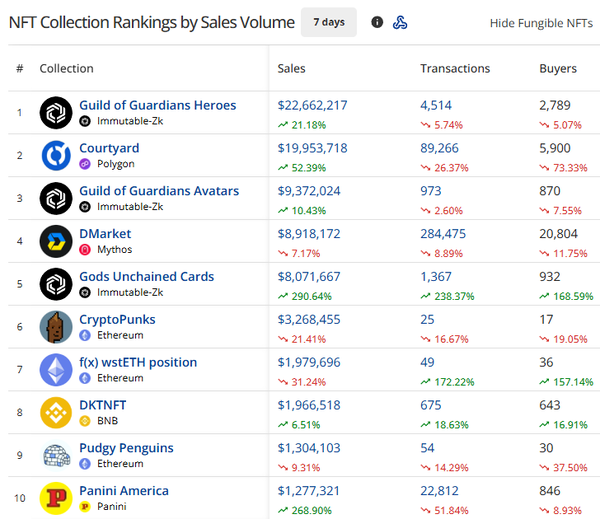Viewport: 600px width, 519px height.
Task: Click sales value $8,918,172
Action: click(309, 234)
